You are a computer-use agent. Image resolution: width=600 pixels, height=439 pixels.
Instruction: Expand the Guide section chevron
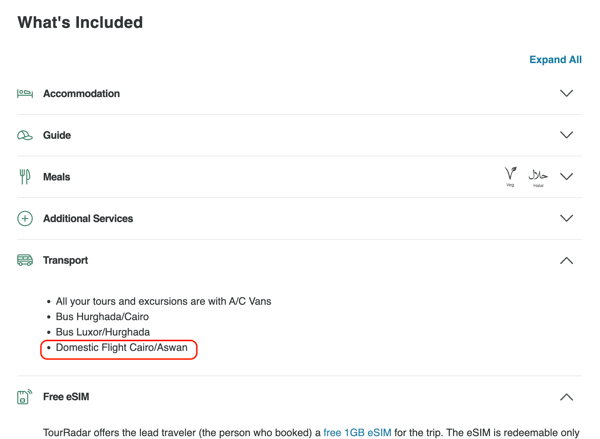tap(566, 135)
